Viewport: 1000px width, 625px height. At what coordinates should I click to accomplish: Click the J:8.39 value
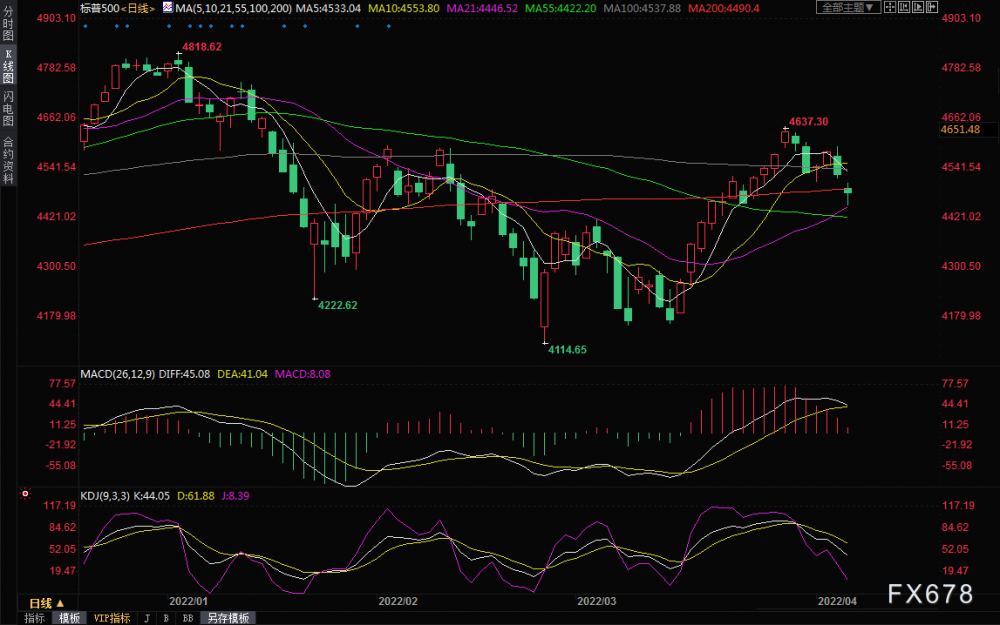click(x=235, y=496)
